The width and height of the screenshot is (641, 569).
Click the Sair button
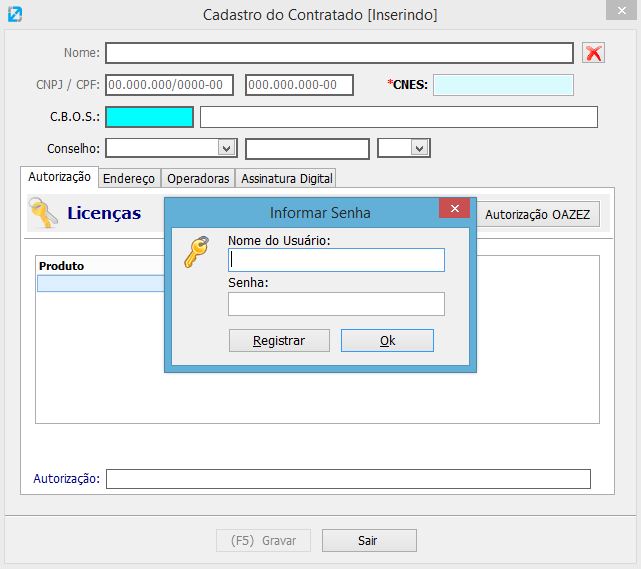tap(369, 540)
